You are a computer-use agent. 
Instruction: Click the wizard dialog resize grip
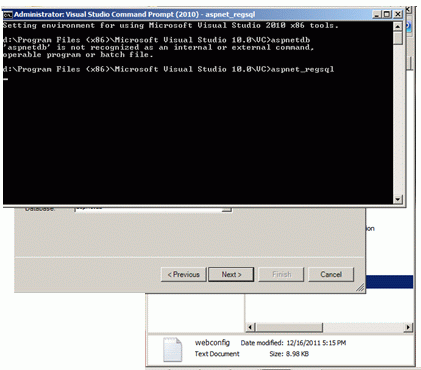[x=360, y=288]
